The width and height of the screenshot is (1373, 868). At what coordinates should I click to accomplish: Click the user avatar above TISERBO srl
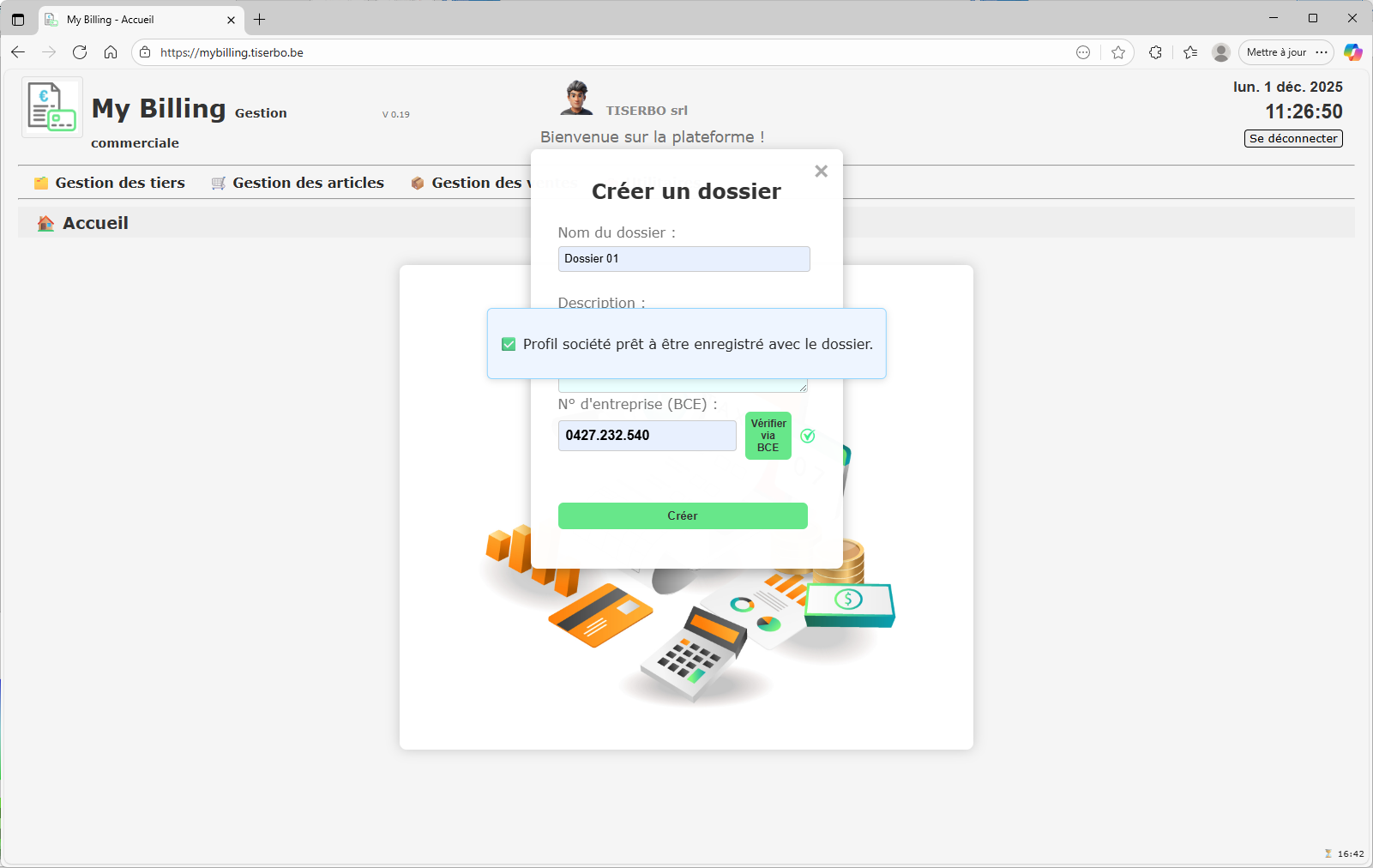click(x=576, y=98)
